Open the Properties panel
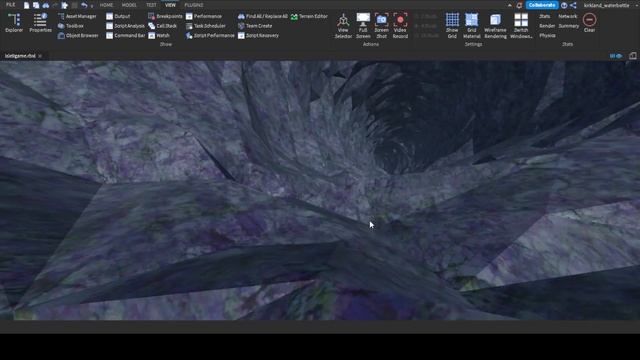 point(40,23)
